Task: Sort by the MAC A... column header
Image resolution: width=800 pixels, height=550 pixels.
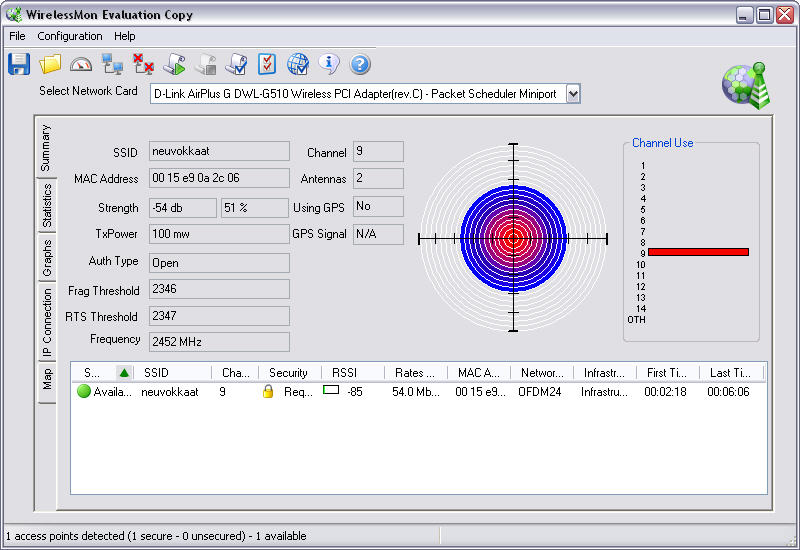Action: tap(479, 373)
